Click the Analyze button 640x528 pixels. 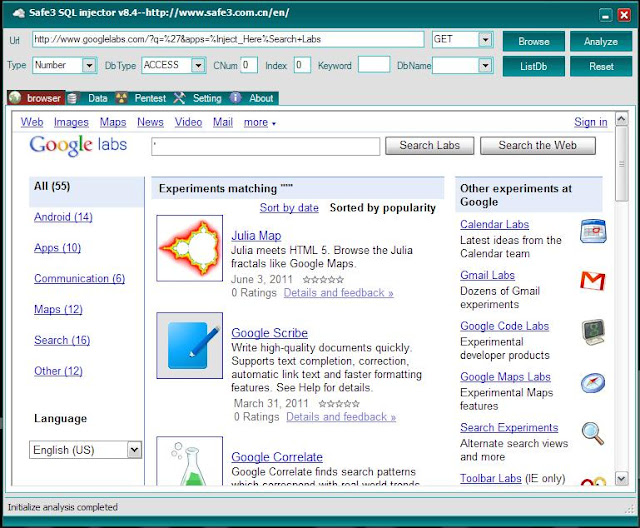pyautogui.click(x=601, y=41)
